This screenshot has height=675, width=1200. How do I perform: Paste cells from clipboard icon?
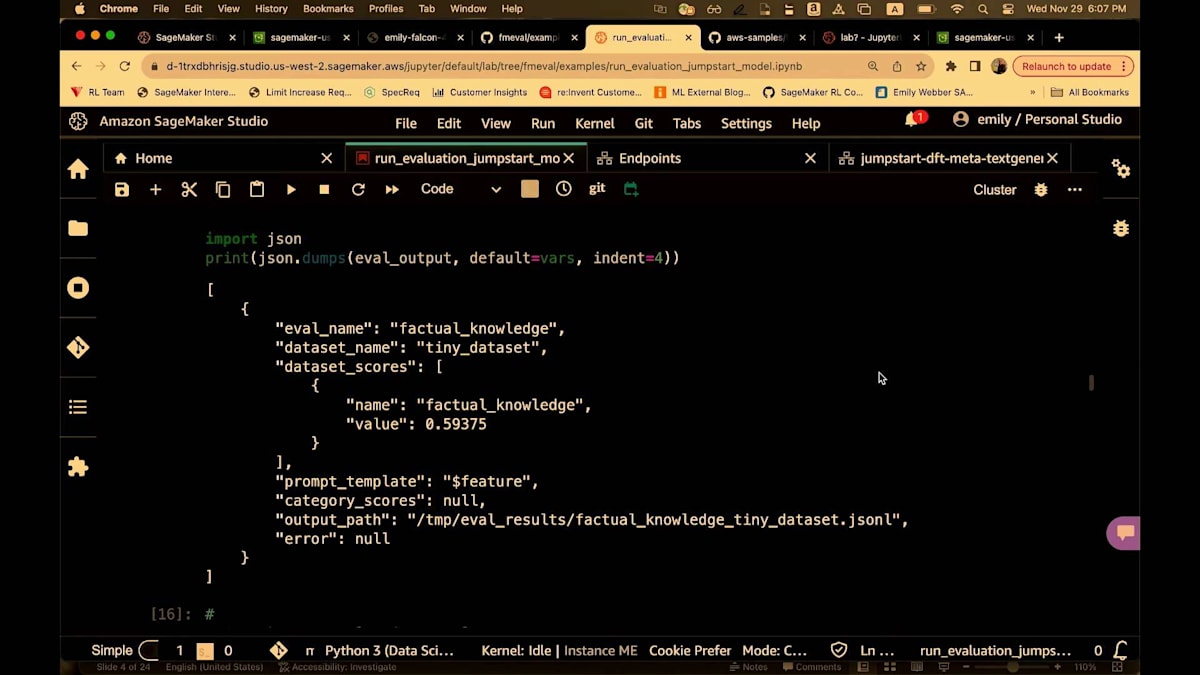(257, 189)
